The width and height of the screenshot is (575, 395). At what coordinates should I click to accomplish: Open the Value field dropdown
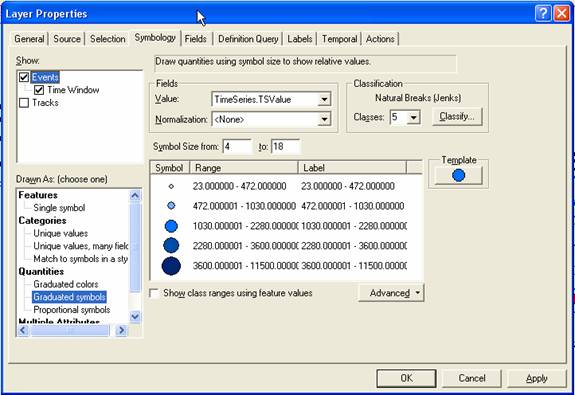(324, 99)
